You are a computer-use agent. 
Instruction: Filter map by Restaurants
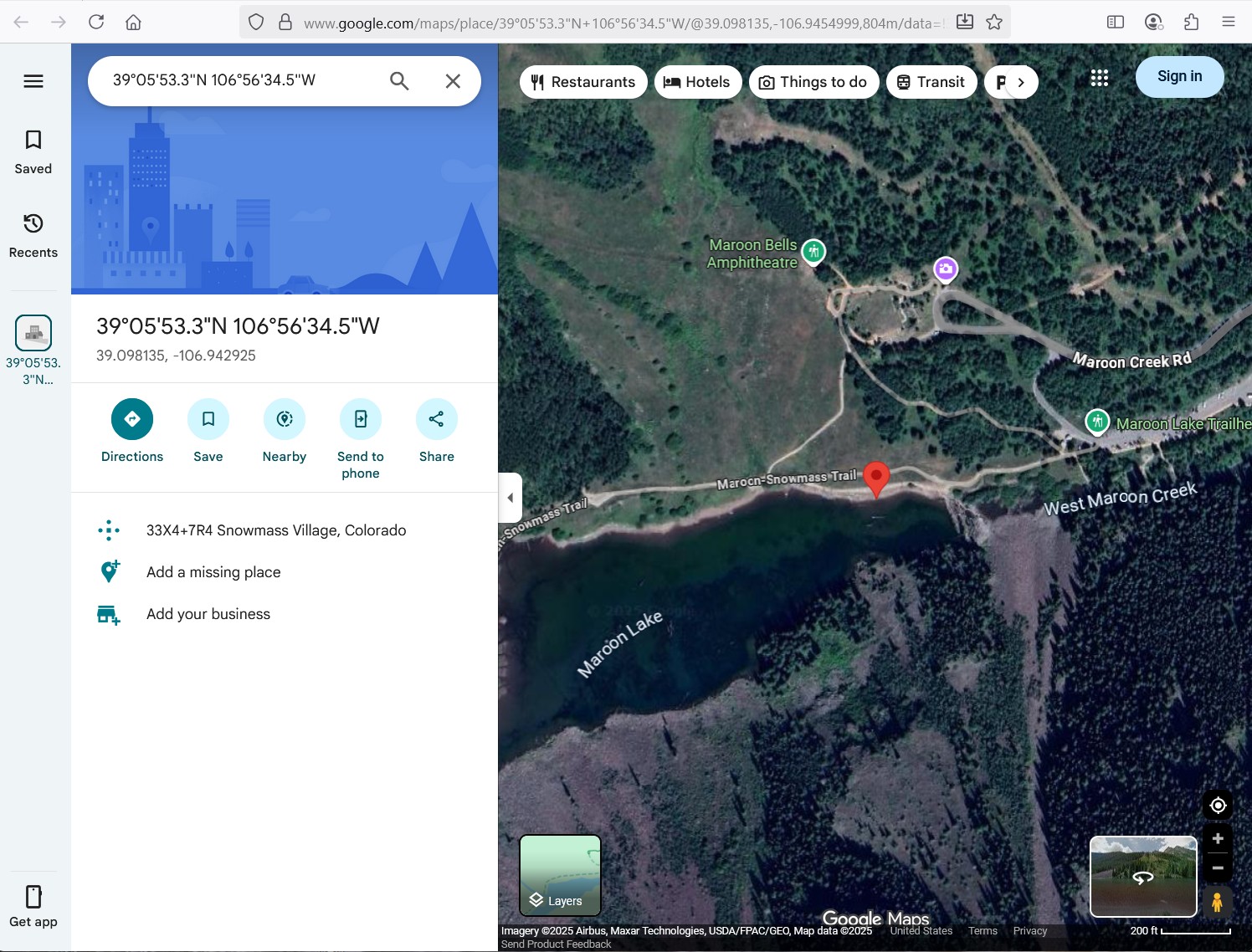click(x=583, y=82)
